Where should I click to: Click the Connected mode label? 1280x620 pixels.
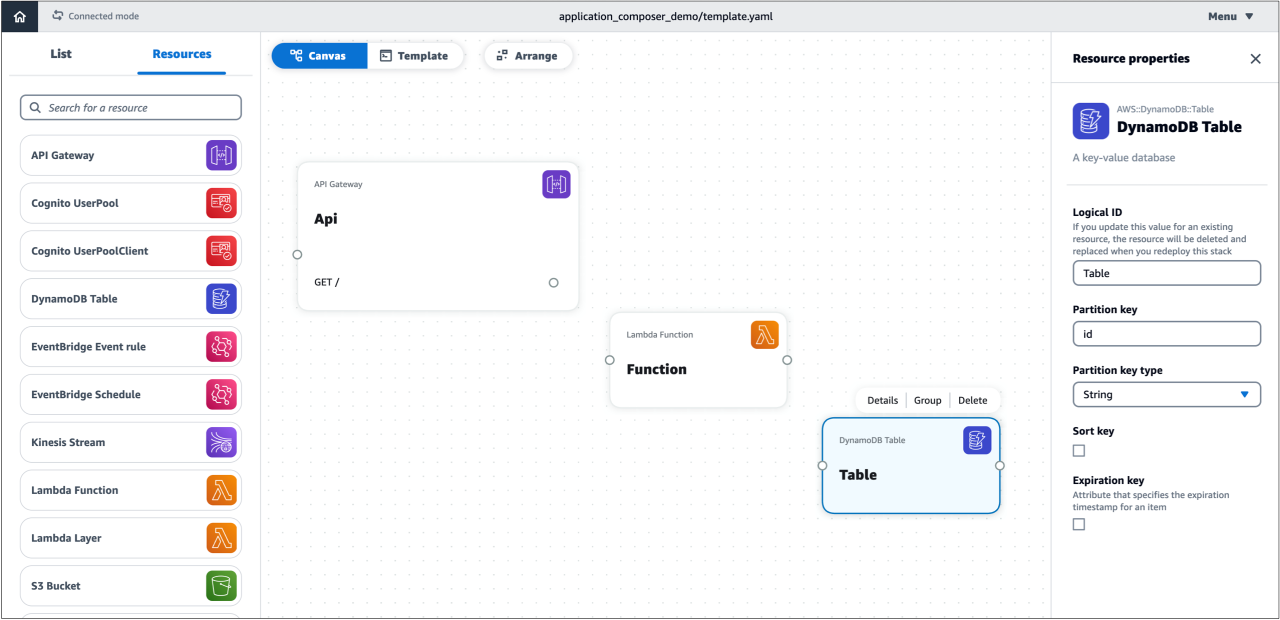point(104,16)
